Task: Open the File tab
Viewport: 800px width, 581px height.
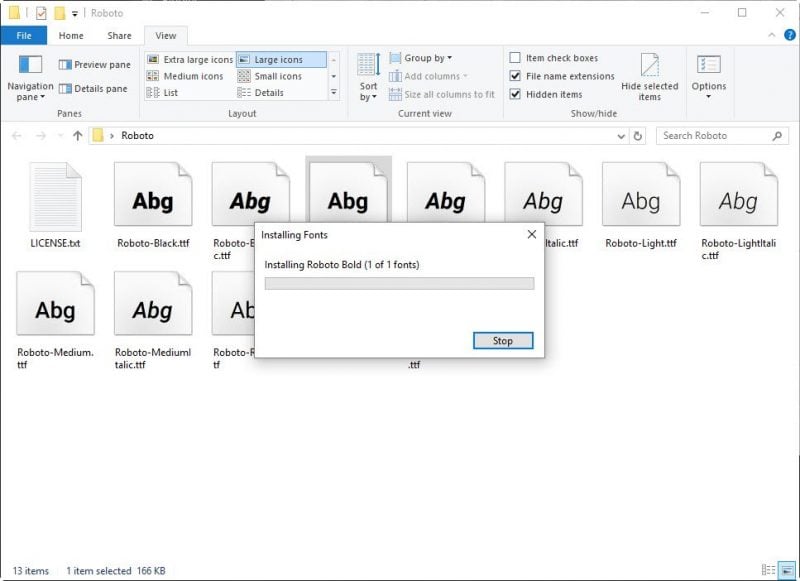Action: pyautogui.click(x=24, y=35)
